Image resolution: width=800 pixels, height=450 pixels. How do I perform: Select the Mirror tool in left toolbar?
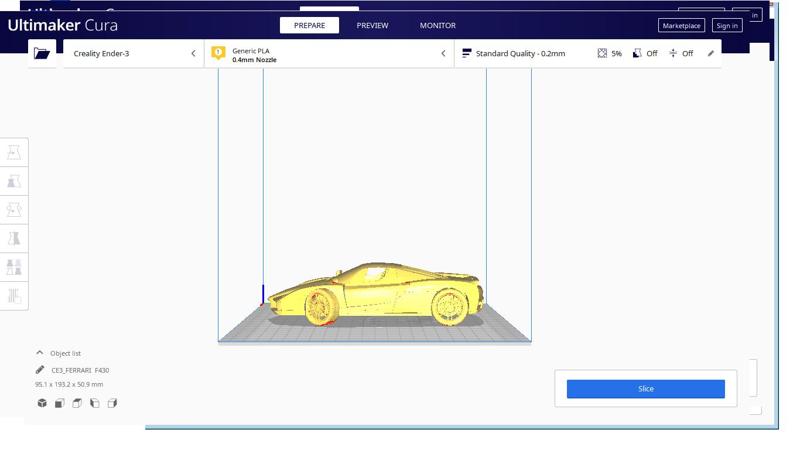14,238
